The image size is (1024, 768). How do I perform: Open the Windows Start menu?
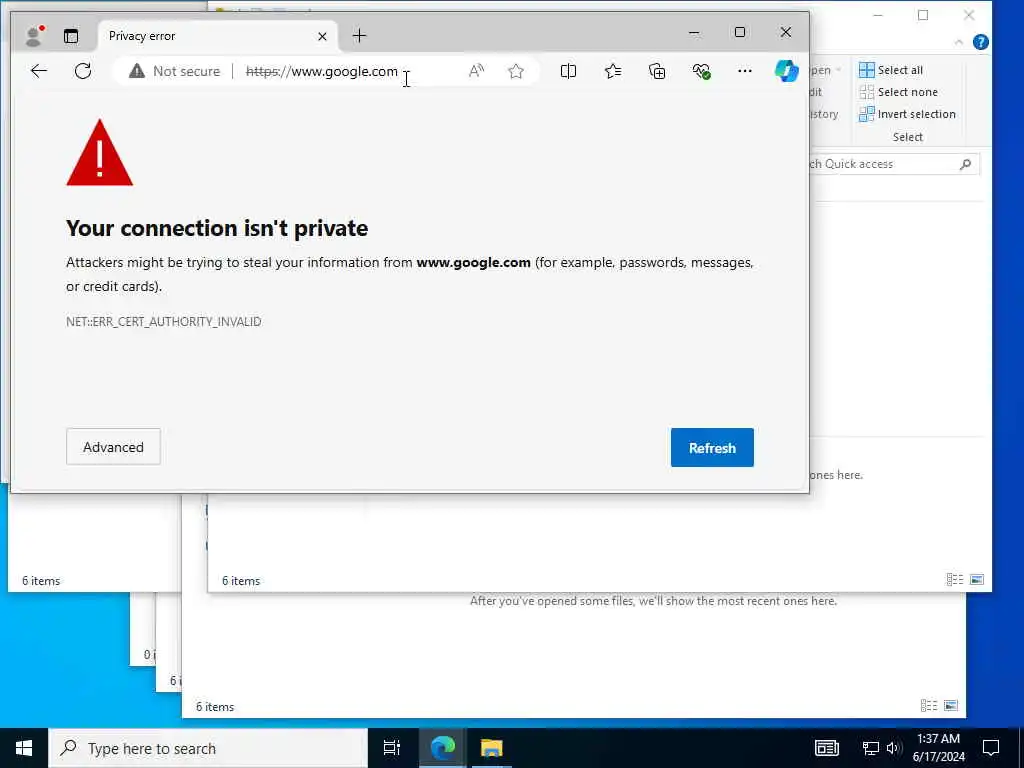(x=24, y=748)
